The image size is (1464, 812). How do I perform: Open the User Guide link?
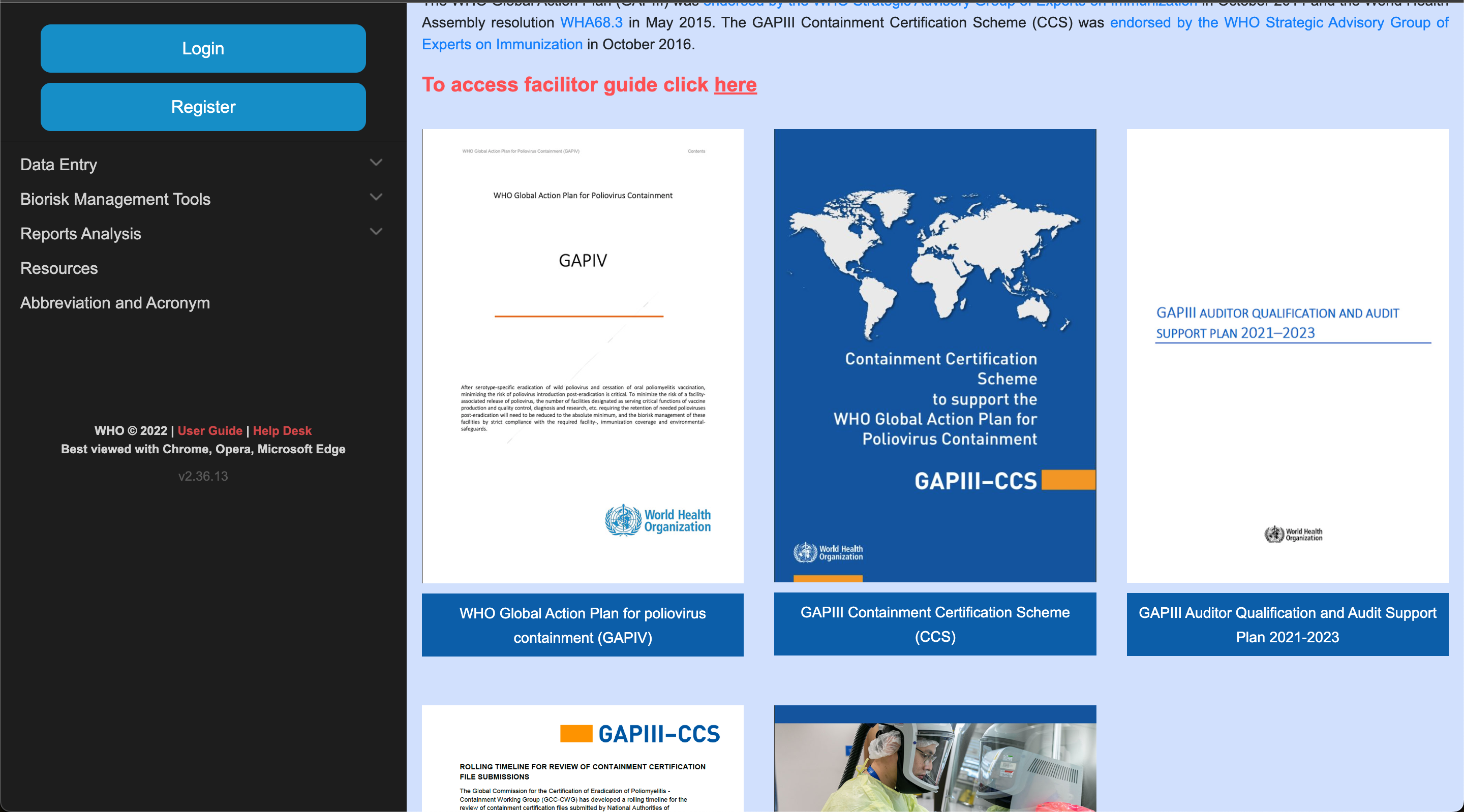click(210, 431)
